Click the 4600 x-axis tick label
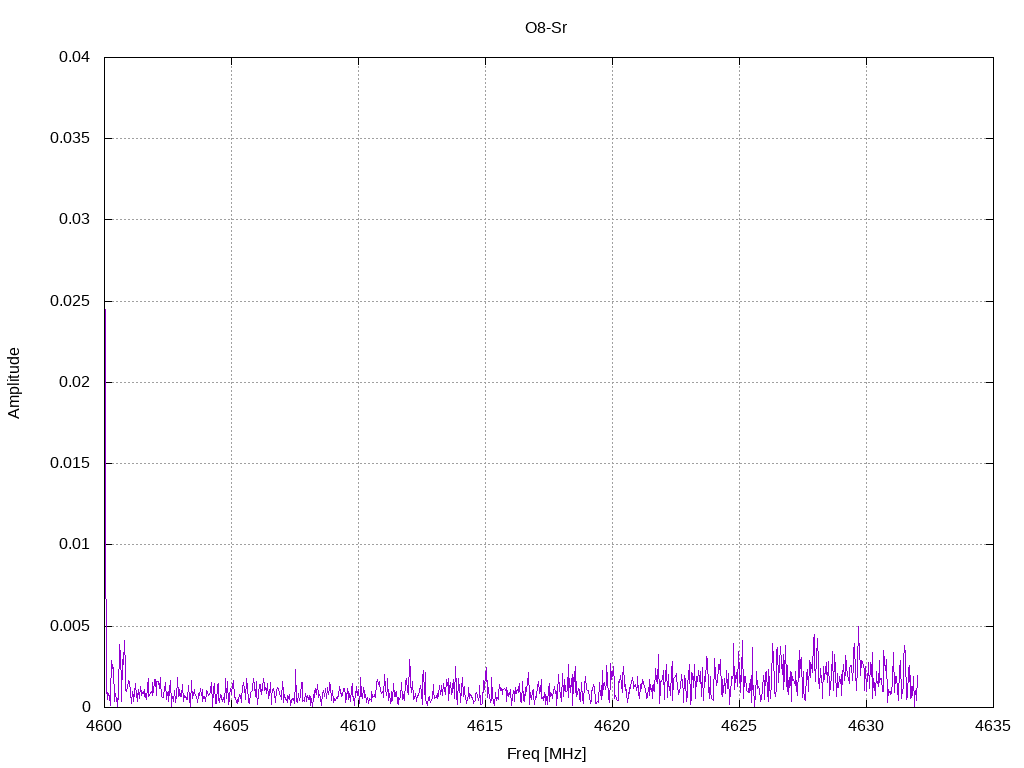1024x768 pixels. 104,726
